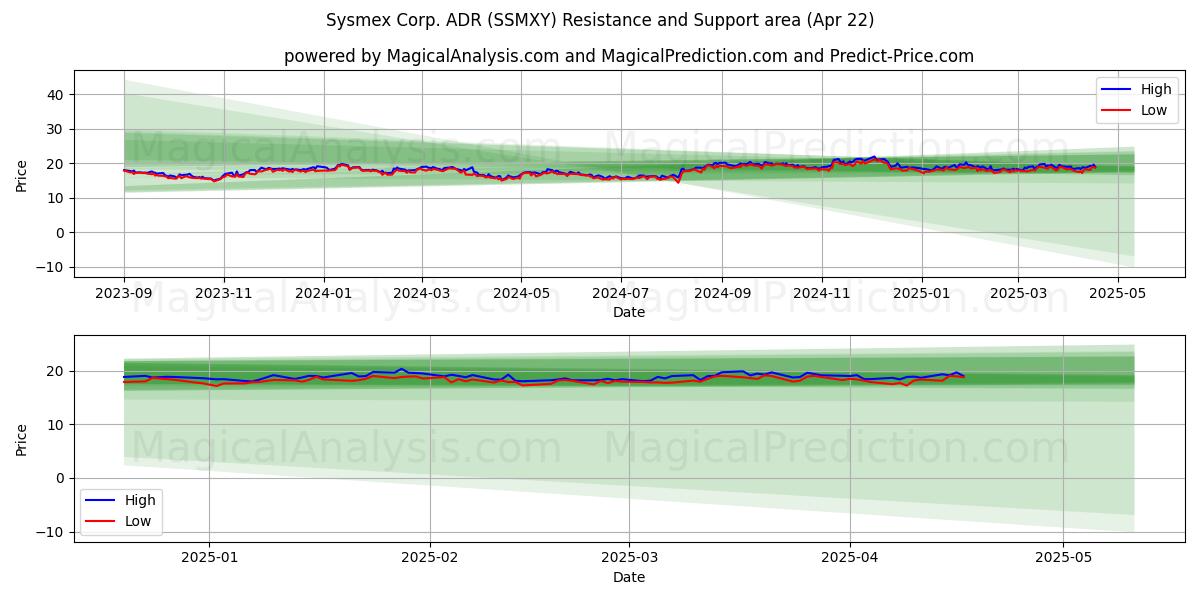Screen dimensions: 1200x600
Task: Click the '2024-05' x-axis label
Action: [521, 295]
